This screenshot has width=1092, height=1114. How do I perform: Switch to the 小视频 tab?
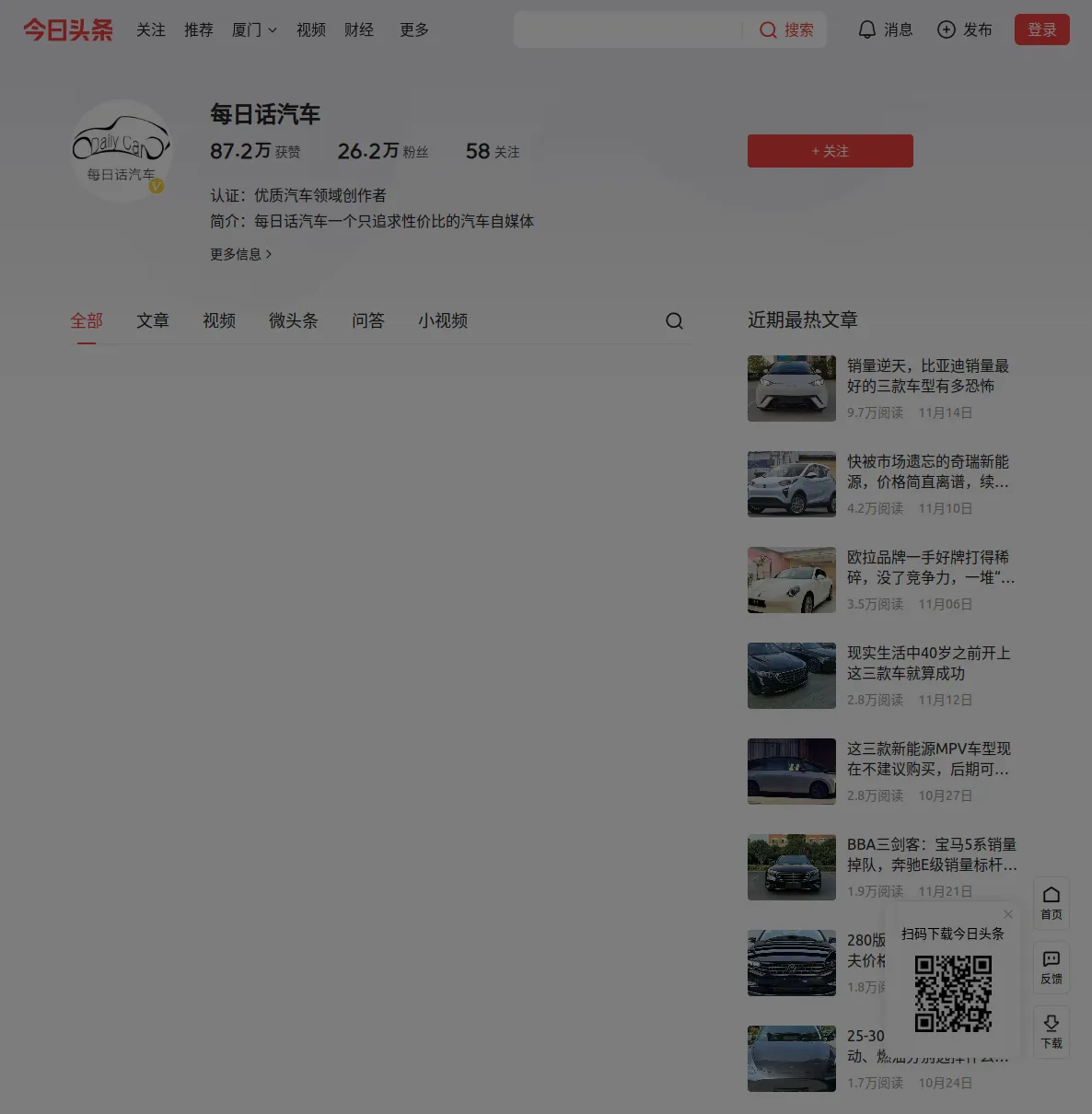coord(443,320)
